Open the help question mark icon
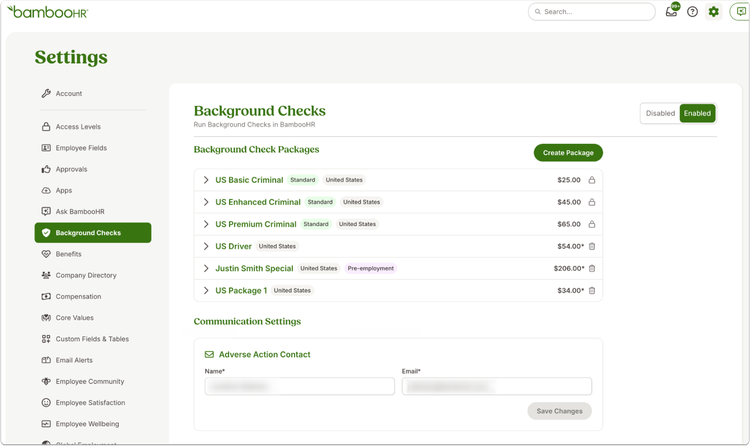This screenshot has width=750, height=446. [692, 11]
